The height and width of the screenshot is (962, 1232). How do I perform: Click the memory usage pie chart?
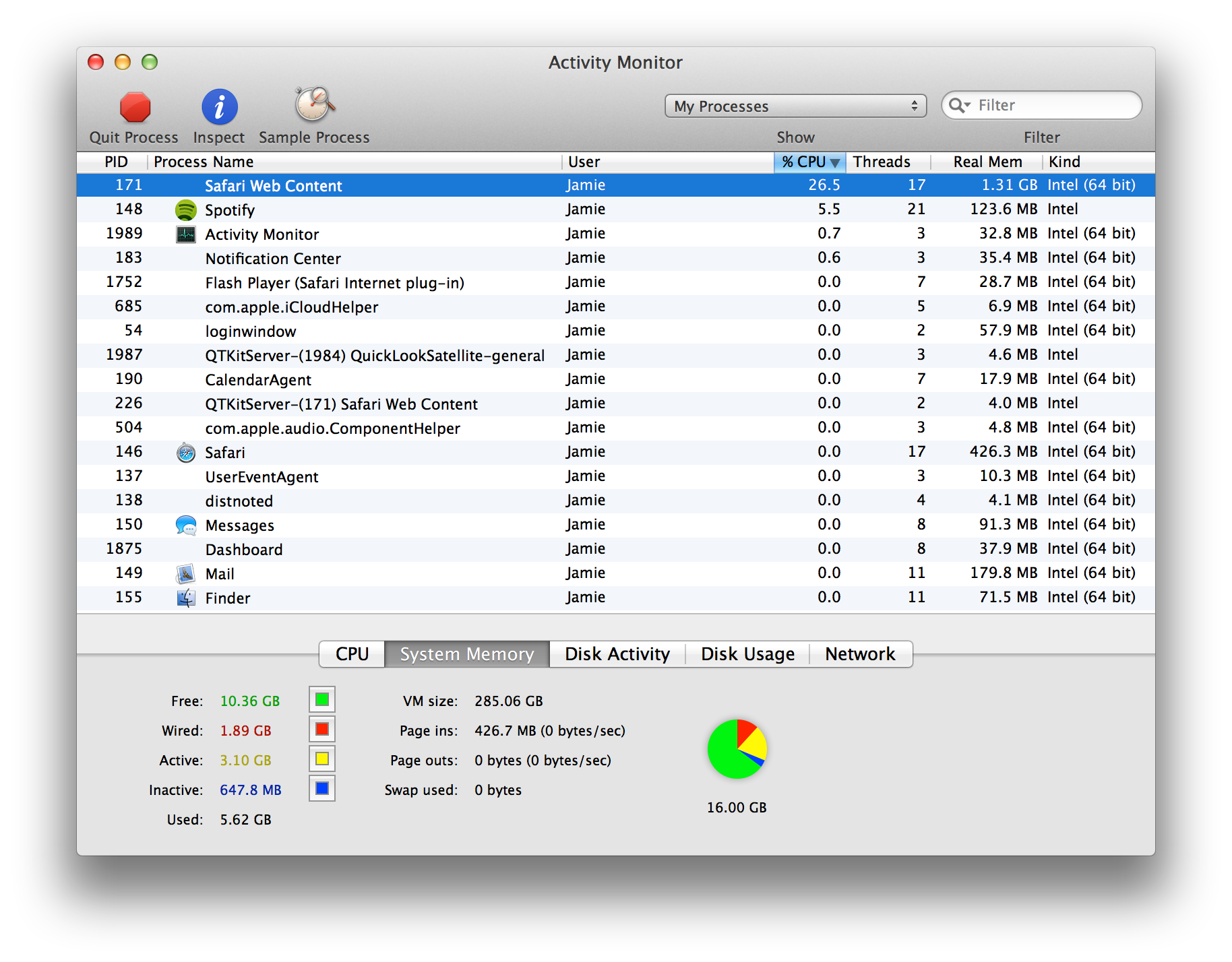(x=737, y=749)
